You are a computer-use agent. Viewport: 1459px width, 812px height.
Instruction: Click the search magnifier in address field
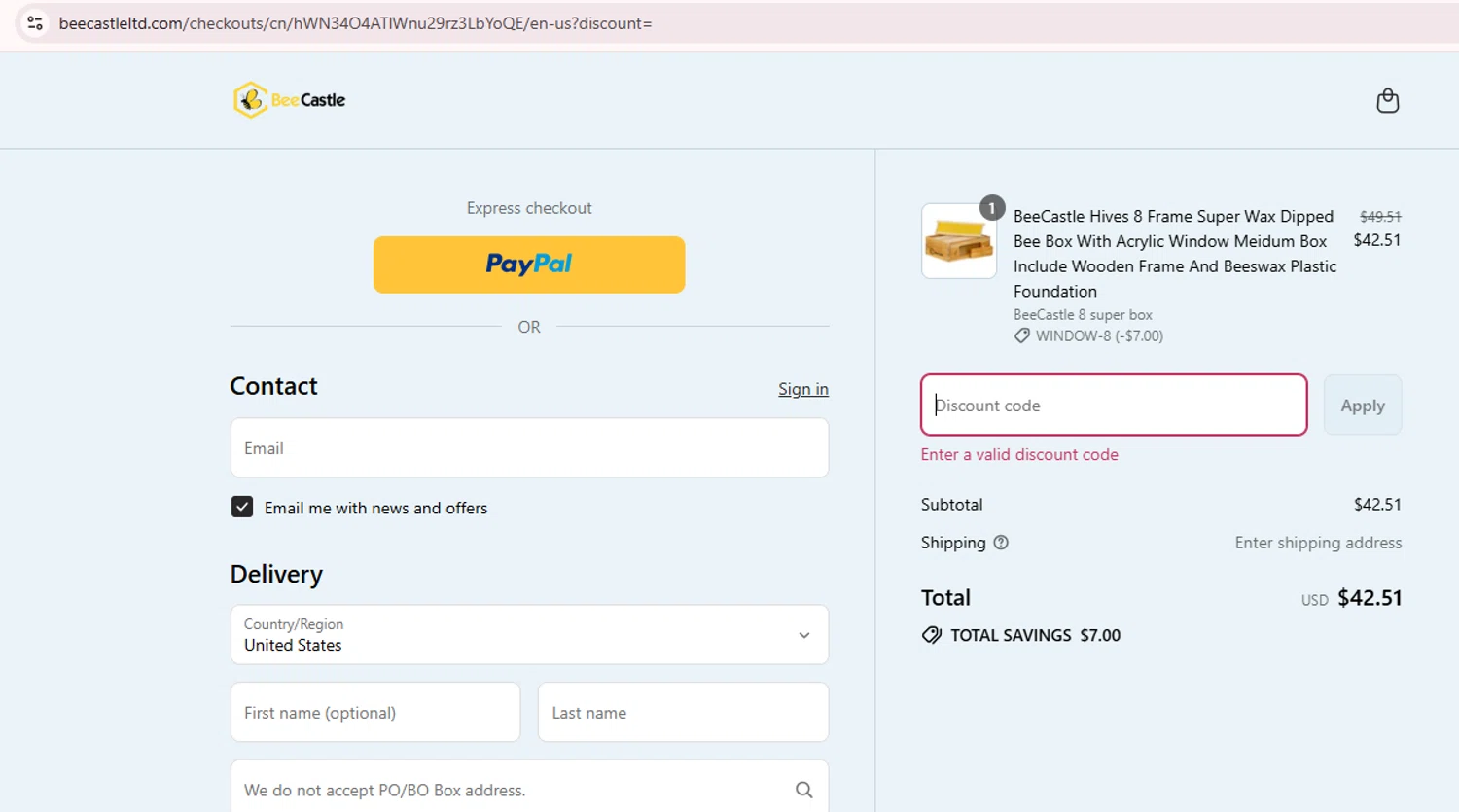coord(803,790)
